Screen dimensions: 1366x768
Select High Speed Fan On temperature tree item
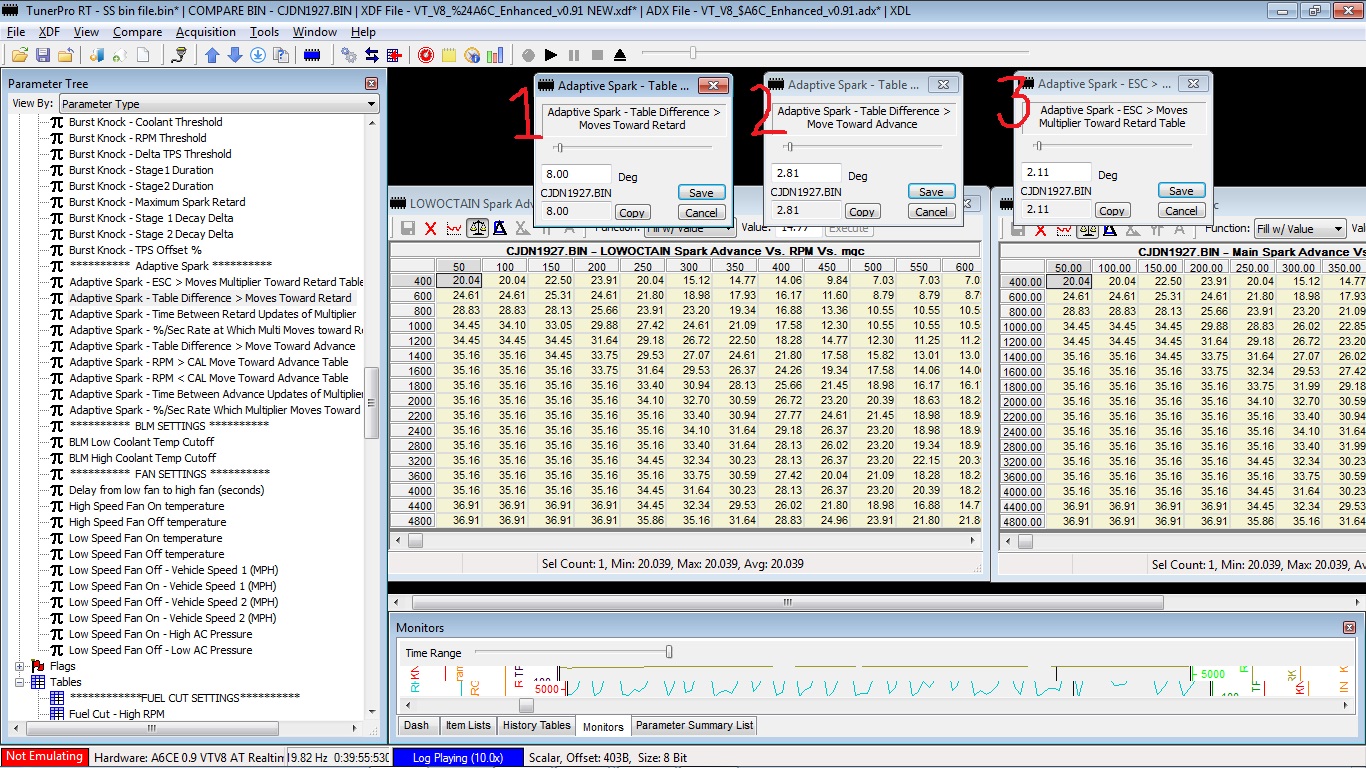tap(146, 506)
